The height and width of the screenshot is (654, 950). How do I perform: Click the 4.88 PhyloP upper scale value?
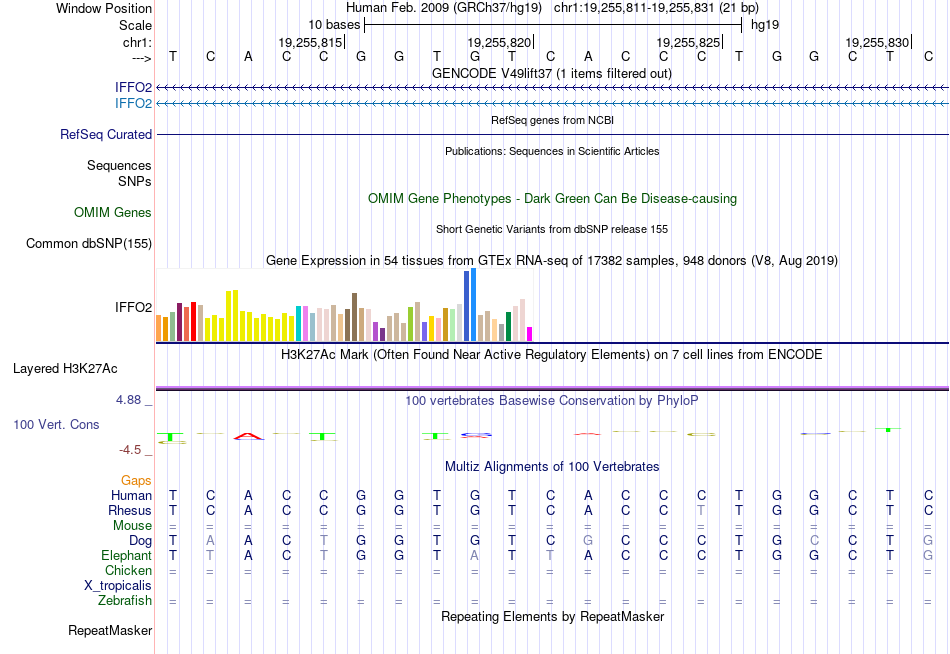(x=128, y=400)
